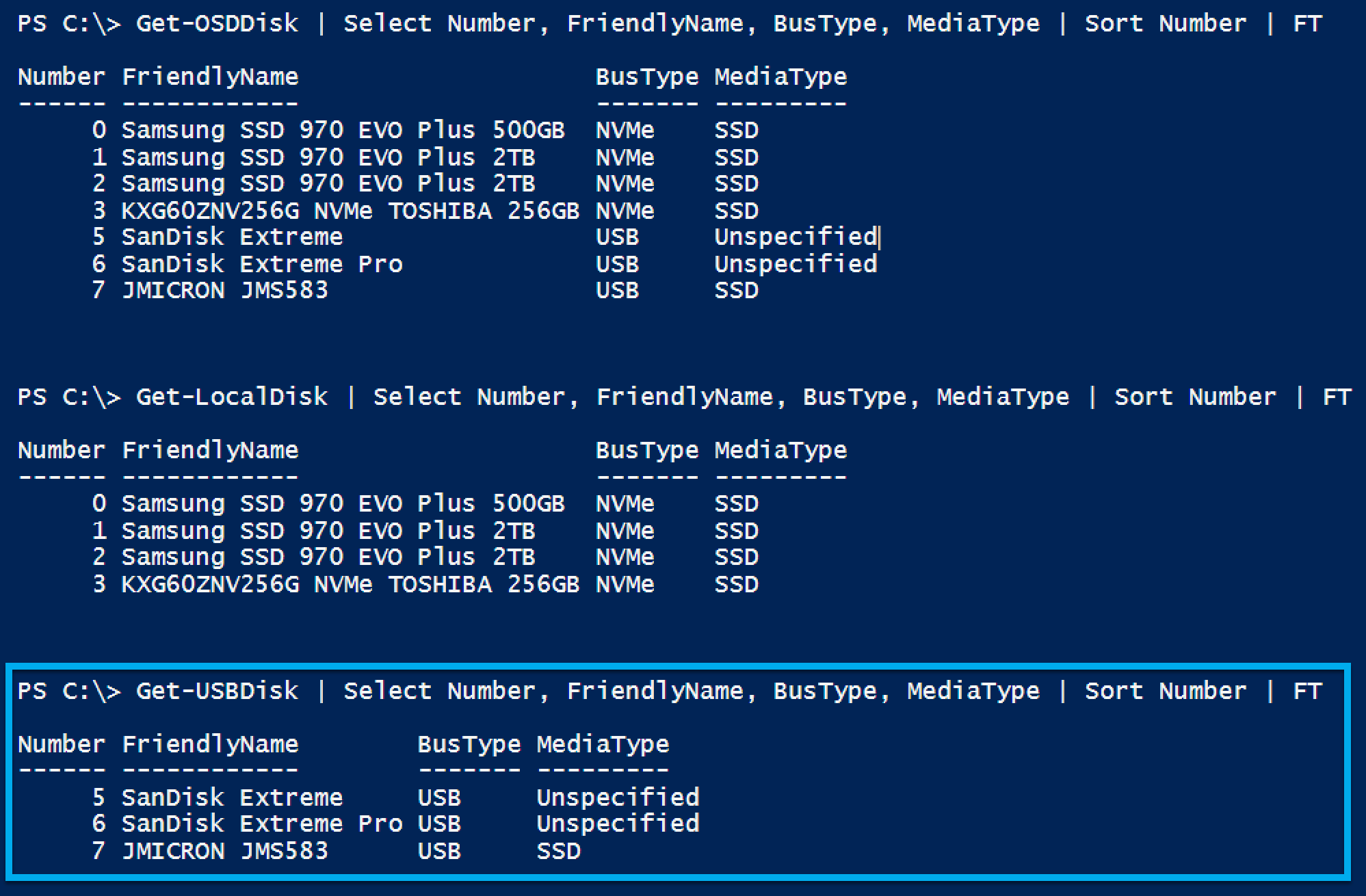Click 'Unspecified' for disk 5 in Get-USBDisk output

(618, 798)
